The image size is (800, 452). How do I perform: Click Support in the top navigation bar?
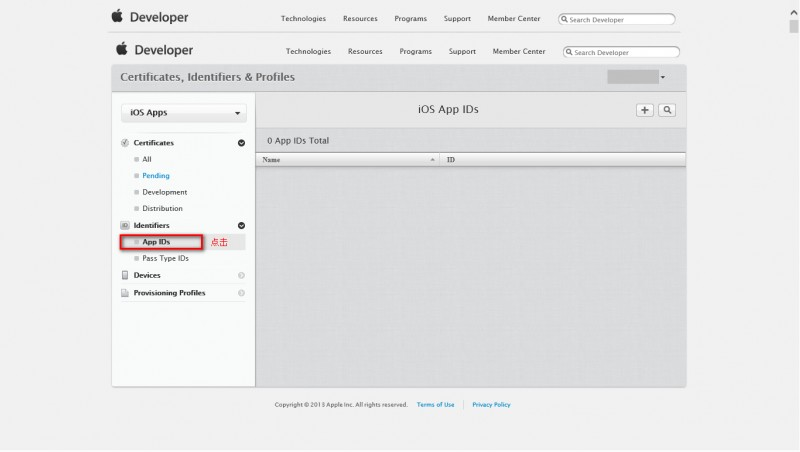(x=457, y=18)
